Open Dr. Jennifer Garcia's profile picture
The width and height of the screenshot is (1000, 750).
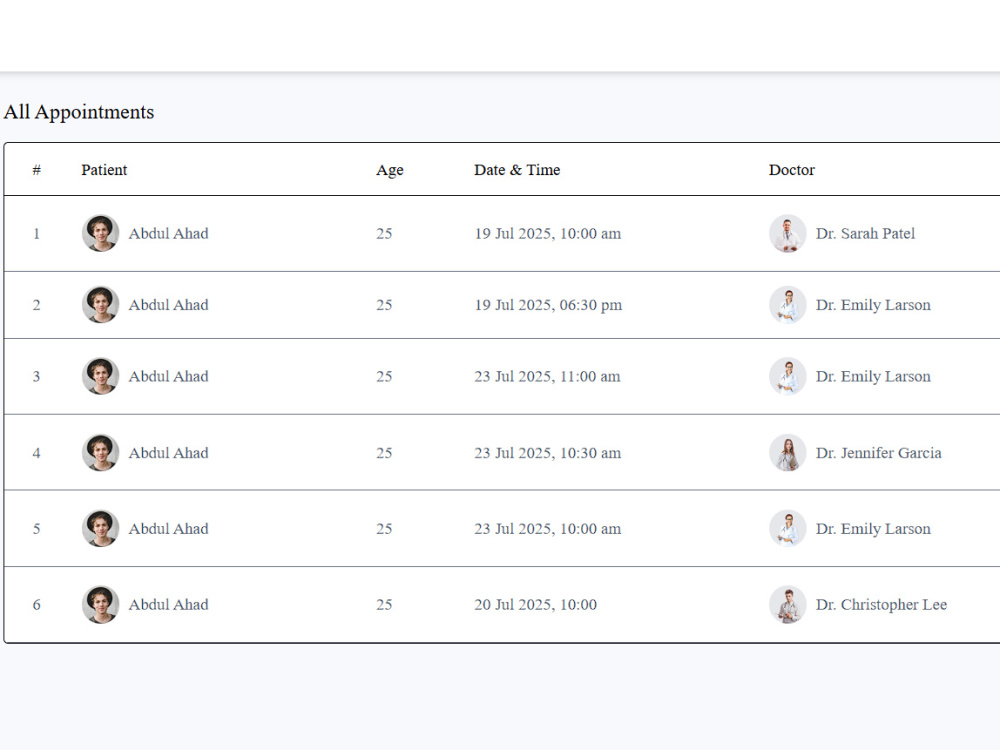point(788,453)
